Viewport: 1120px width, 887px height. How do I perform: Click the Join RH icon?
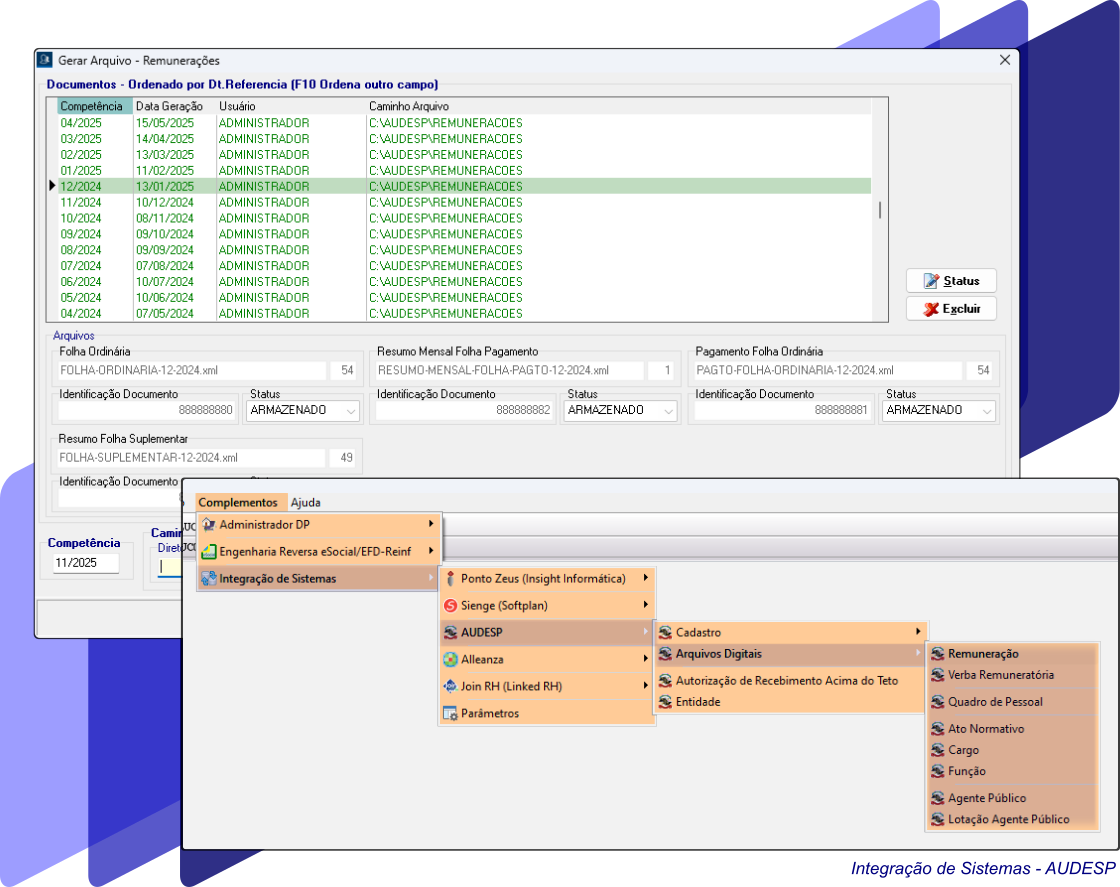[x=450, y=687]
